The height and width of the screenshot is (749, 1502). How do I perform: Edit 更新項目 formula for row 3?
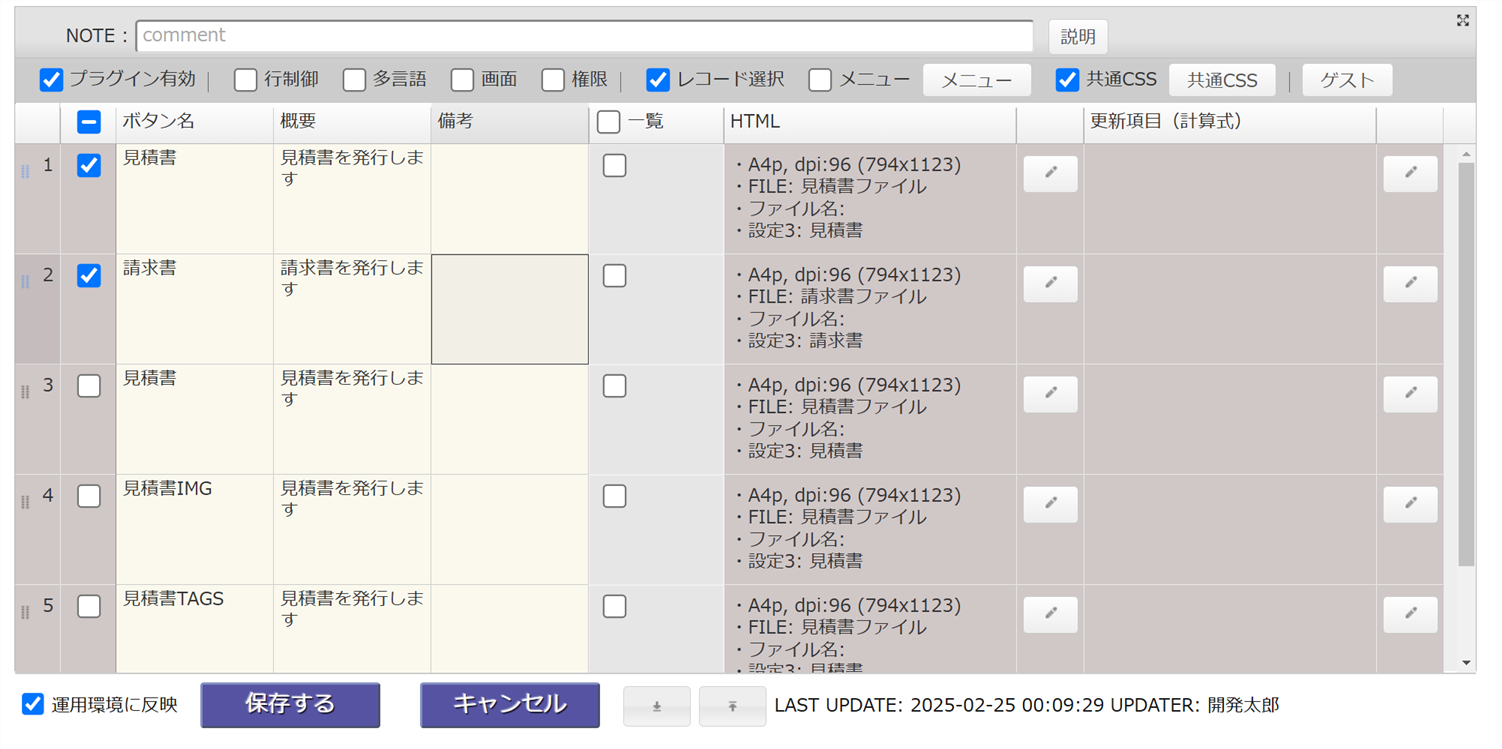coord(1410,394)
